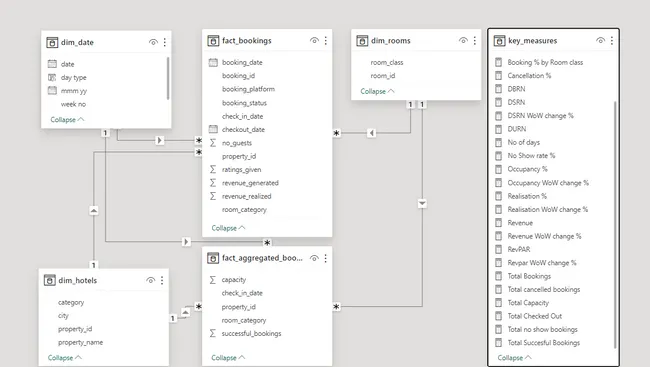Collapse the key_measures table card

click(514, 357)
